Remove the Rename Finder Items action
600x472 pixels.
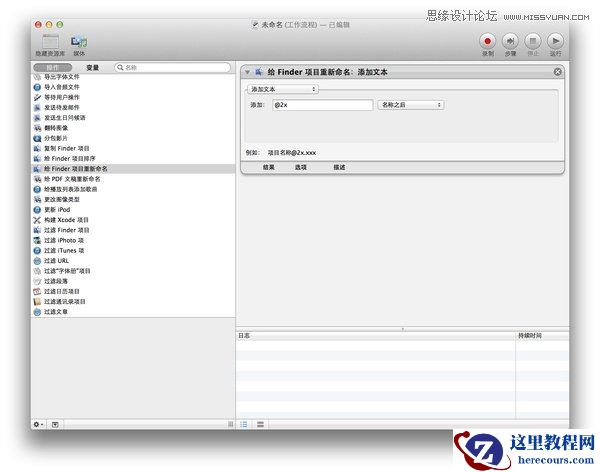[x=558, y=72]
